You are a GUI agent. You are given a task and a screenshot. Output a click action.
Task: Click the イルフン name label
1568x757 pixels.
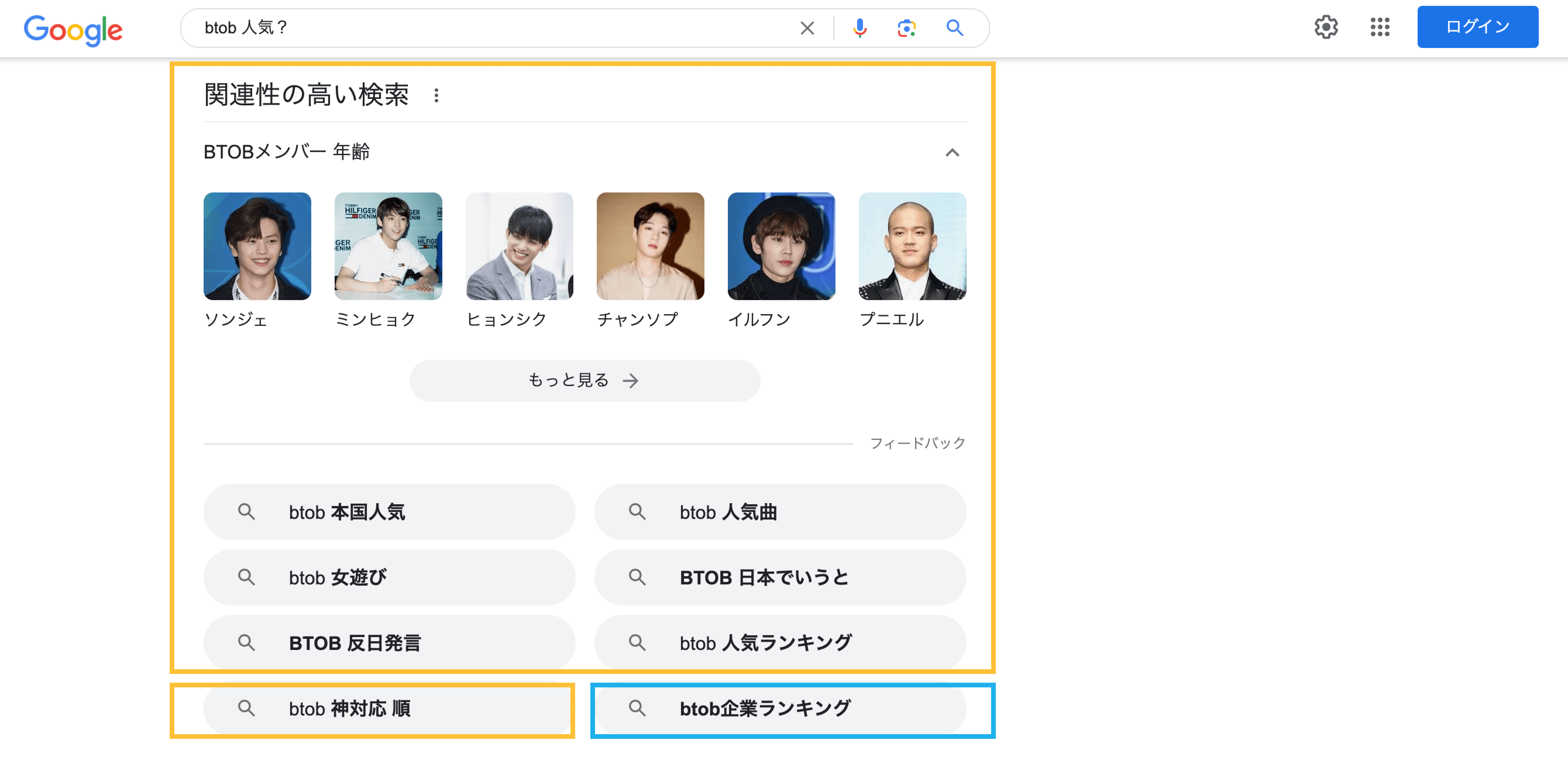click(x=759, y=319)
